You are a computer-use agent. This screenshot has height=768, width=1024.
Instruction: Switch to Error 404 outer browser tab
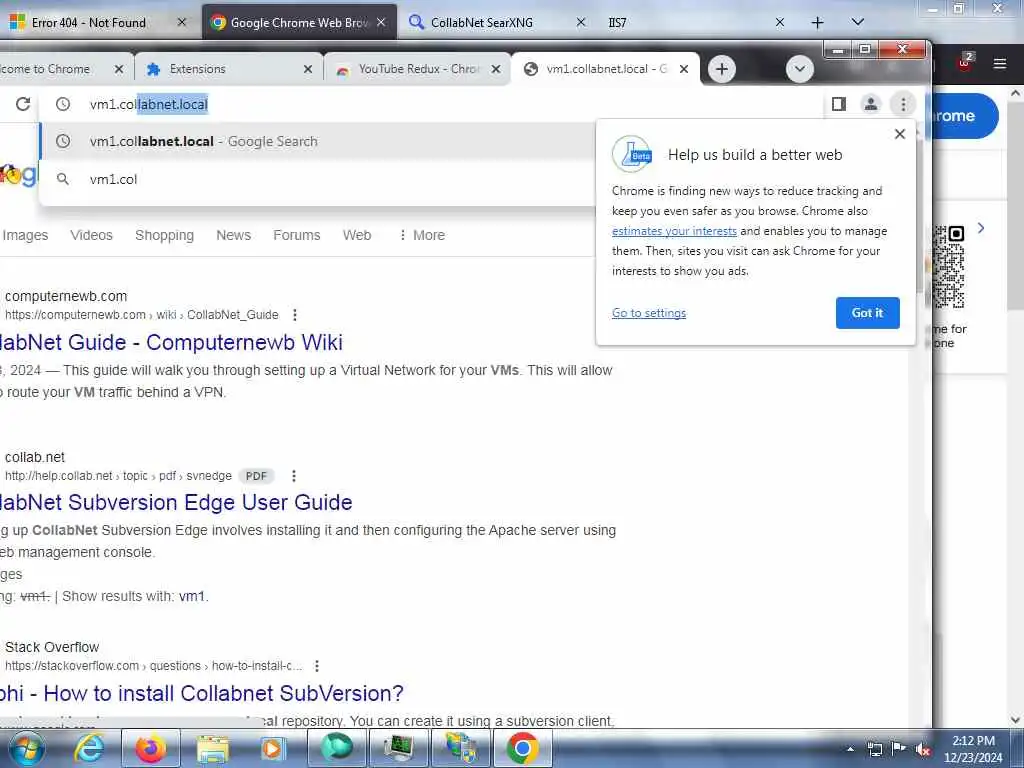[98, 22]
